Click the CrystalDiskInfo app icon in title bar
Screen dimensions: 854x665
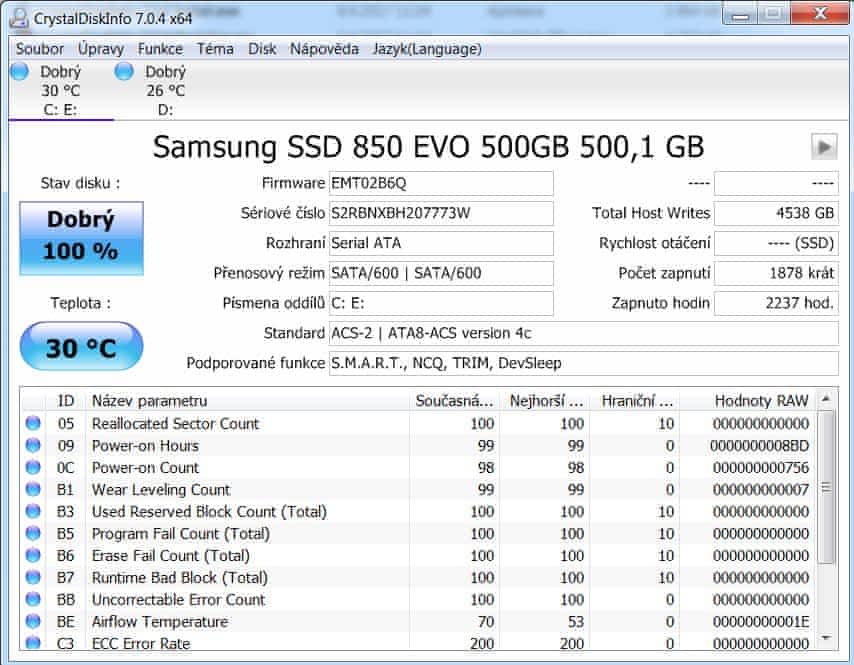[18, 17]
